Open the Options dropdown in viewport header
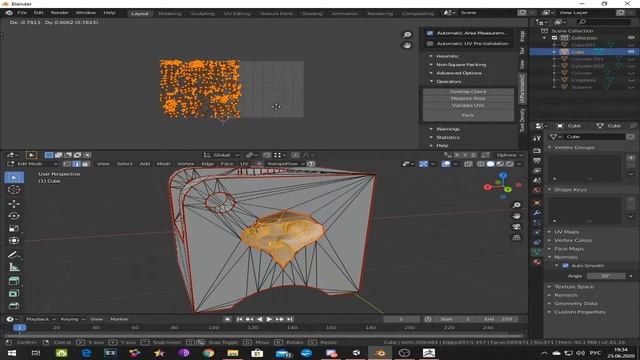Image resolution: width=640 pixels, height=360 pixels. point(509,155)
